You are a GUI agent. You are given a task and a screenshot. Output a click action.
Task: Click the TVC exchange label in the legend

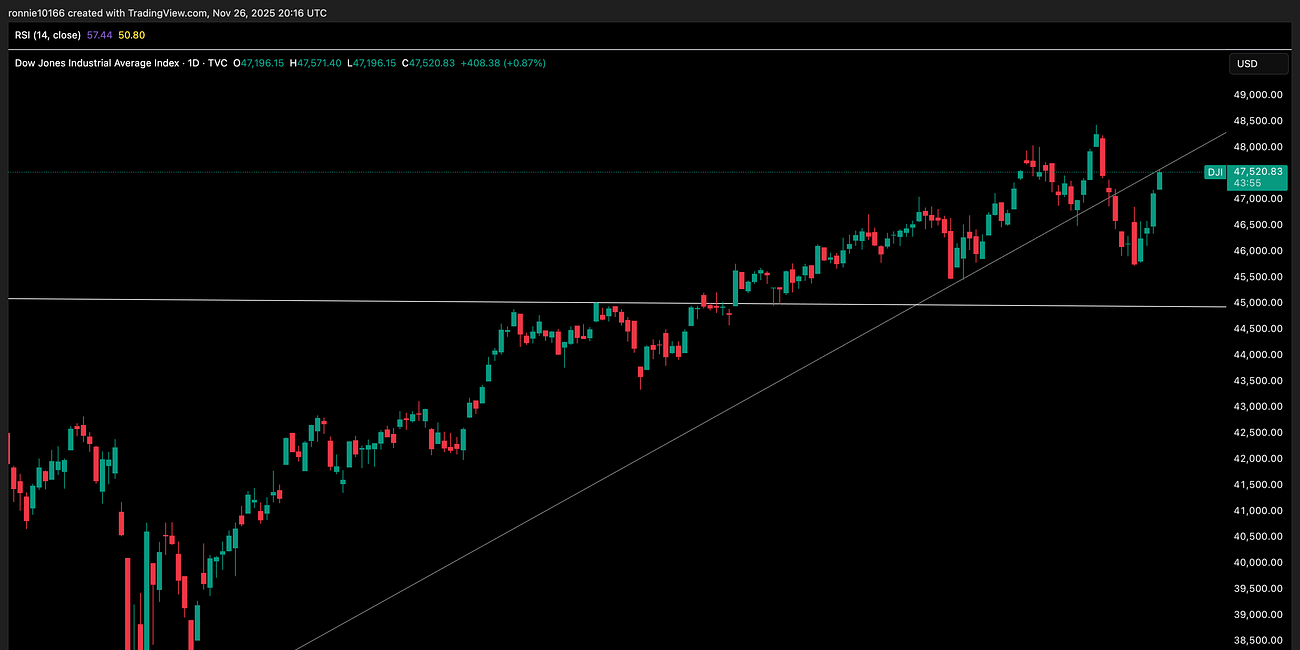click(216, 62)
